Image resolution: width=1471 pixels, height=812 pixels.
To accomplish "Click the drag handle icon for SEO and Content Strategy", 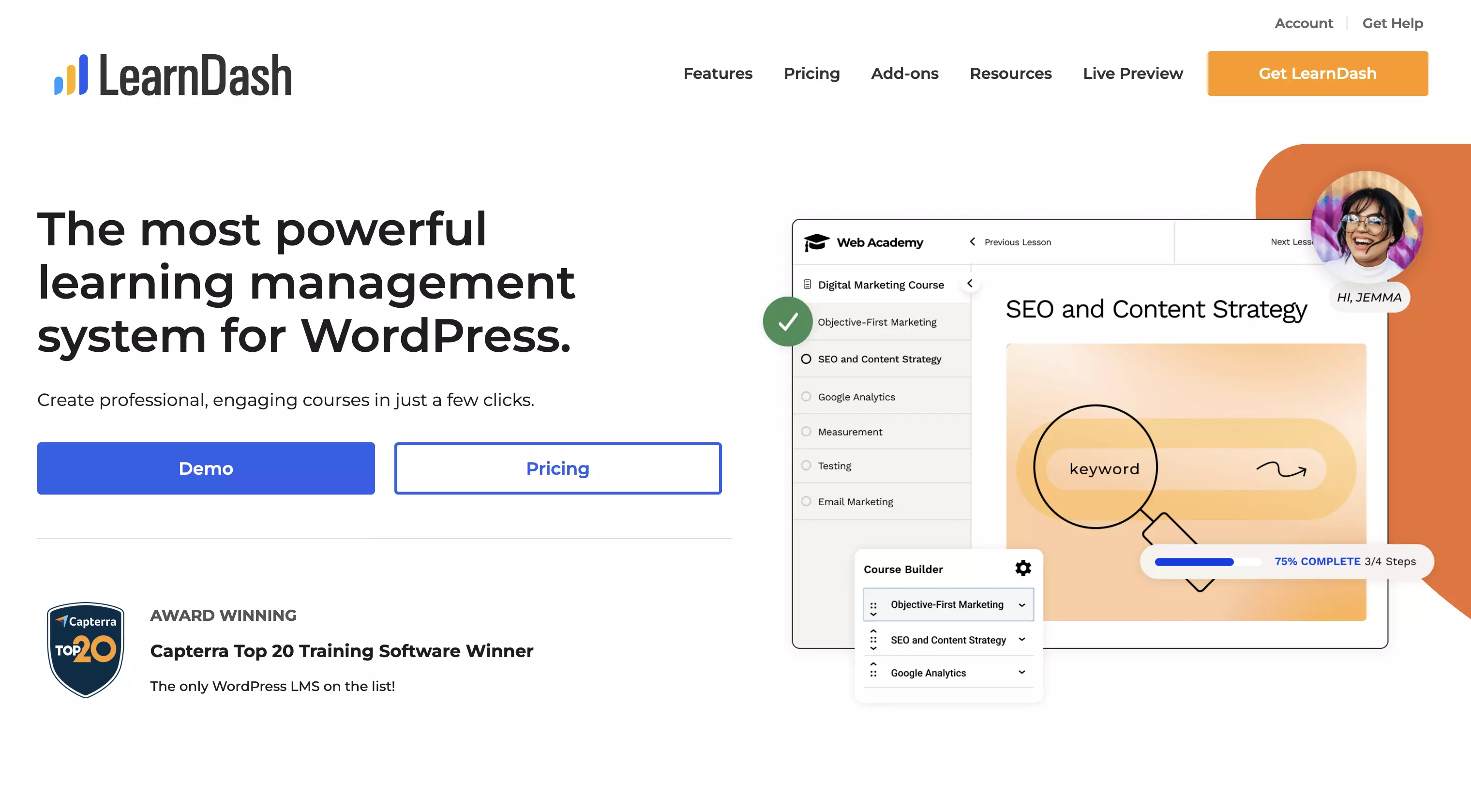I will [874, 639].
